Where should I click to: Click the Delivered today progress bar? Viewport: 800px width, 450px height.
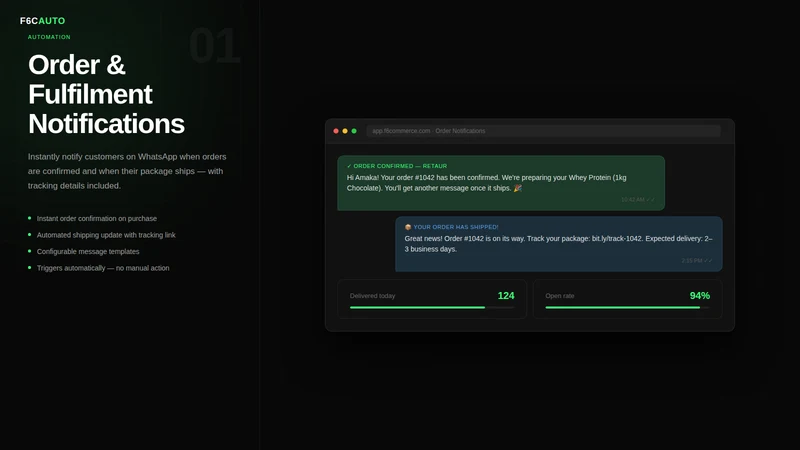(x=432, y=308)
